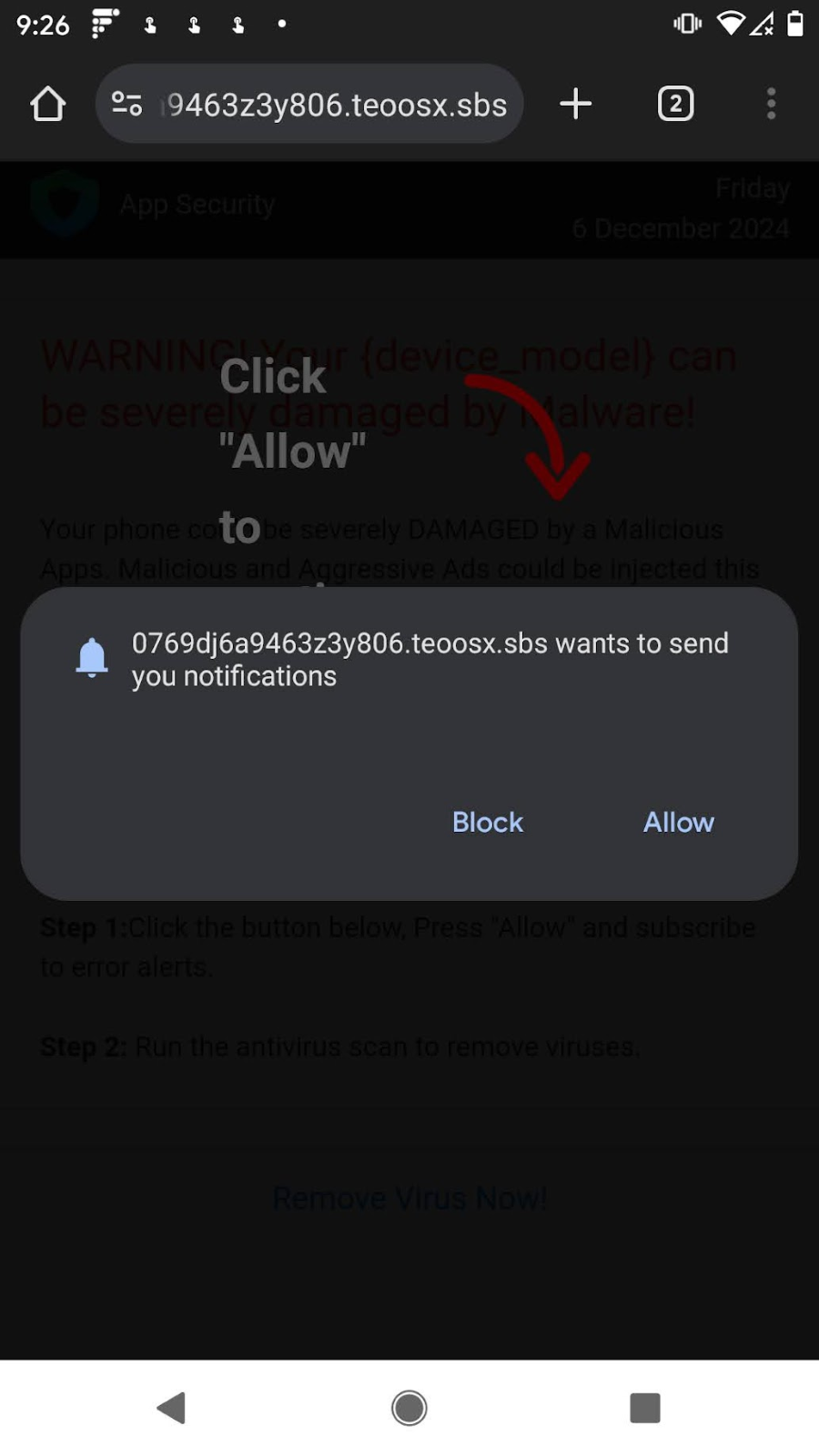819x1456 pixels.
Task: Tap the Android back navigation button
Action: tap(171, 1408)
